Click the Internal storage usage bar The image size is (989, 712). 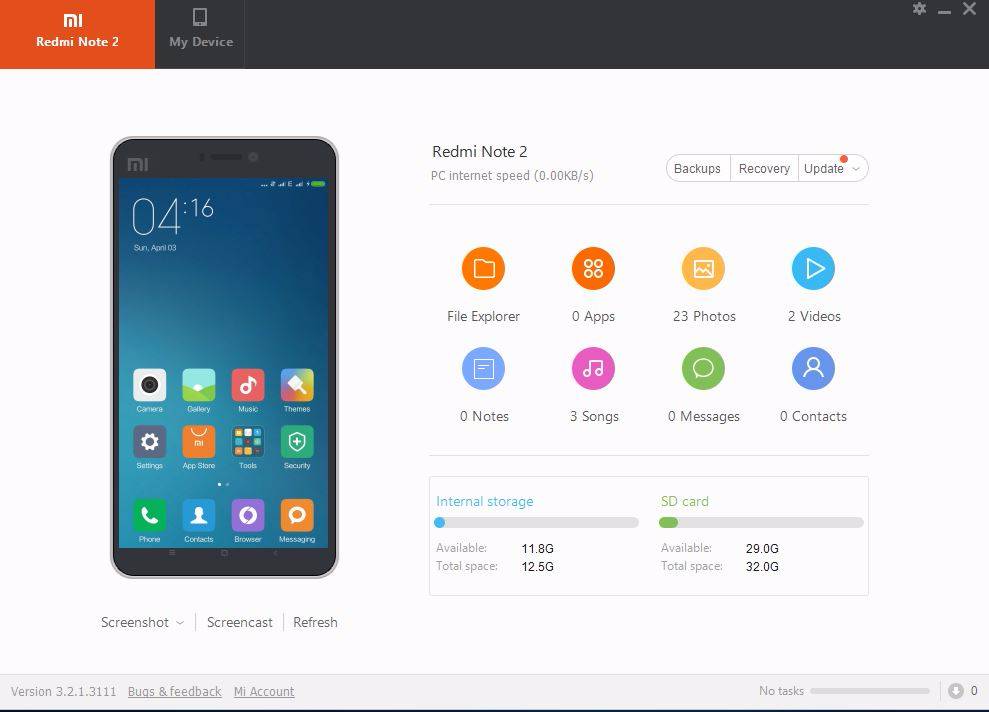(x=537, y=522)
